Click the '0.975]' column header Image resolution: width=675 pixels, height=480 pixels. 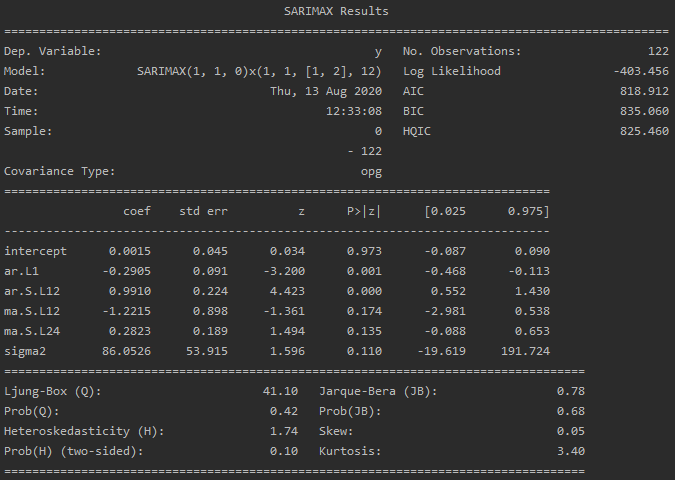click(x=529, y=211)
